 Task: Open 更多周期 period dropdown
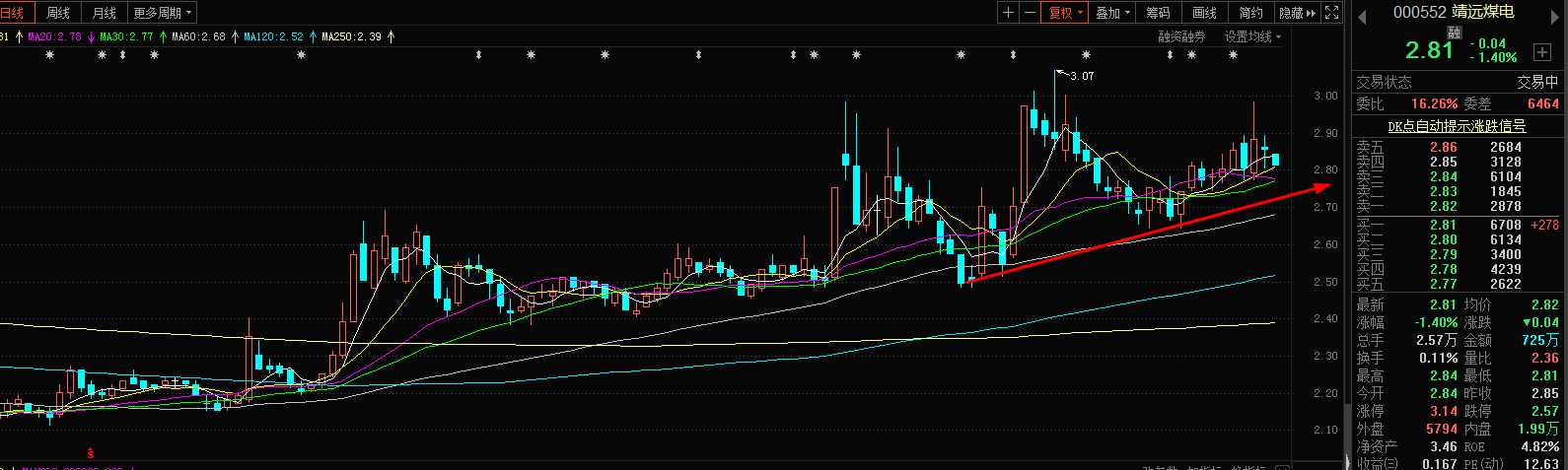pyautogui.click(x=163, y=13)
